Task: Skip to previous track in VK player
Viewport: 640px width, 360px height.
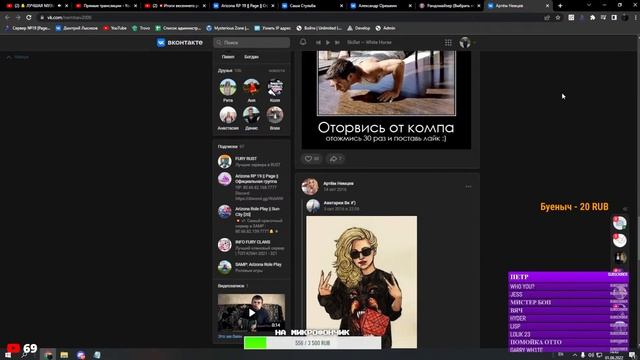Action: (318, 42)
